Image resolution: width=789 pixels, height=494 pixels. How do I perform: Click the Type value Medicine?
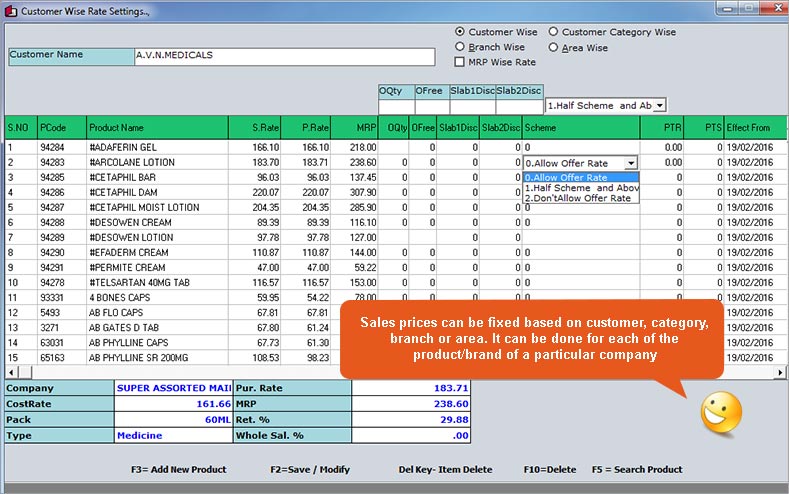pos(174,436)
